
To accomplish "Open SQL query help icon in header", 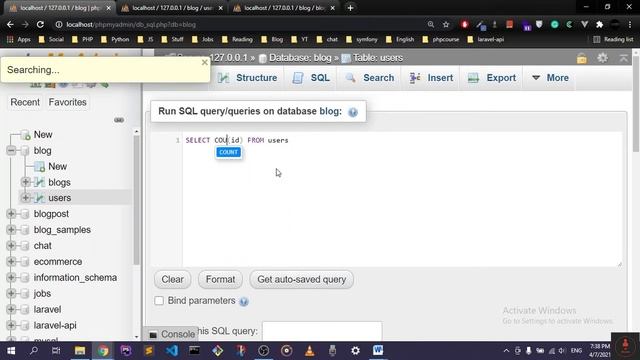I will click(353, 112).
